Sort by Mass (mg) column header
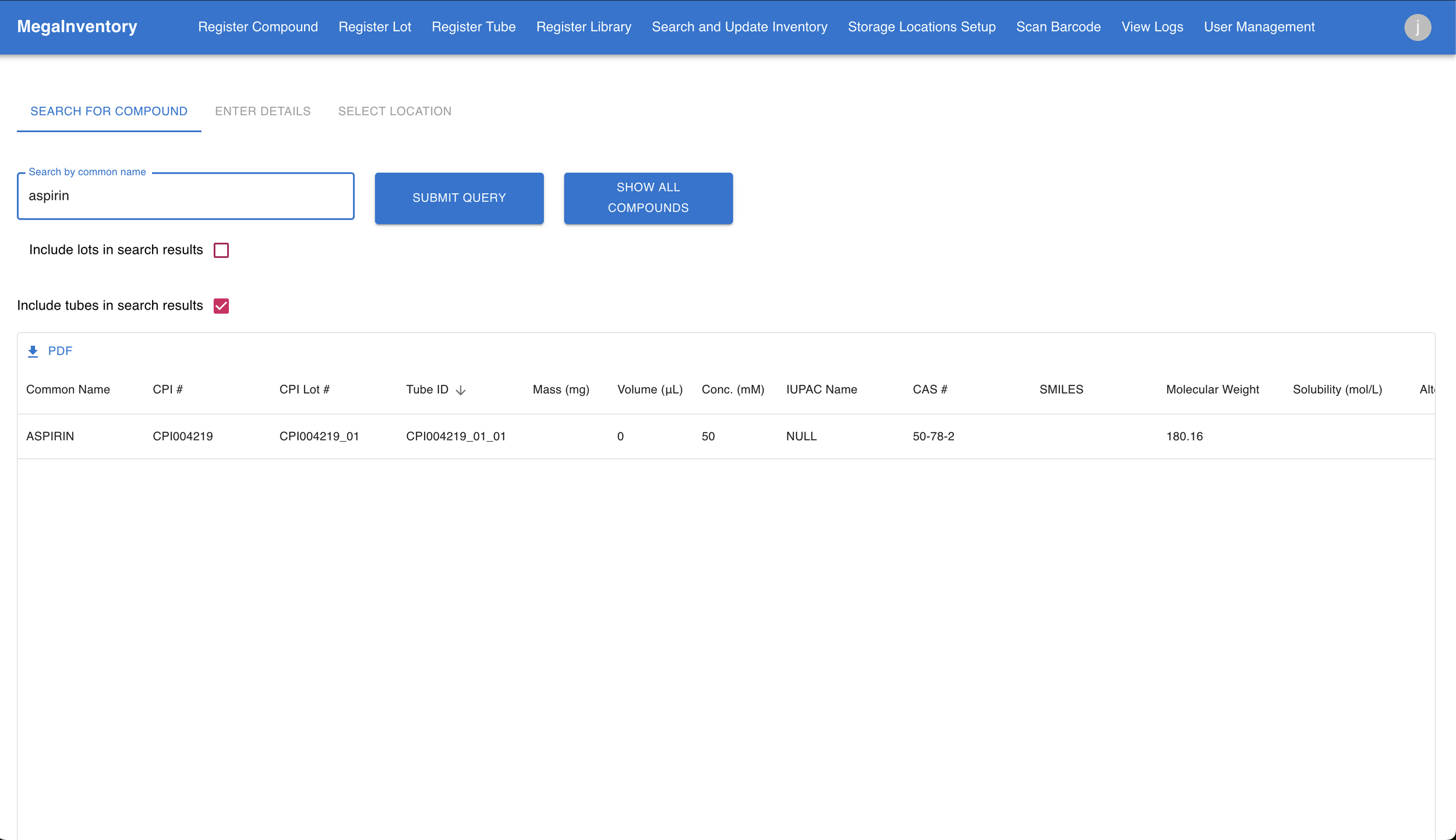The width and height of the screenshot is (1456, 840). click(561, 389)
